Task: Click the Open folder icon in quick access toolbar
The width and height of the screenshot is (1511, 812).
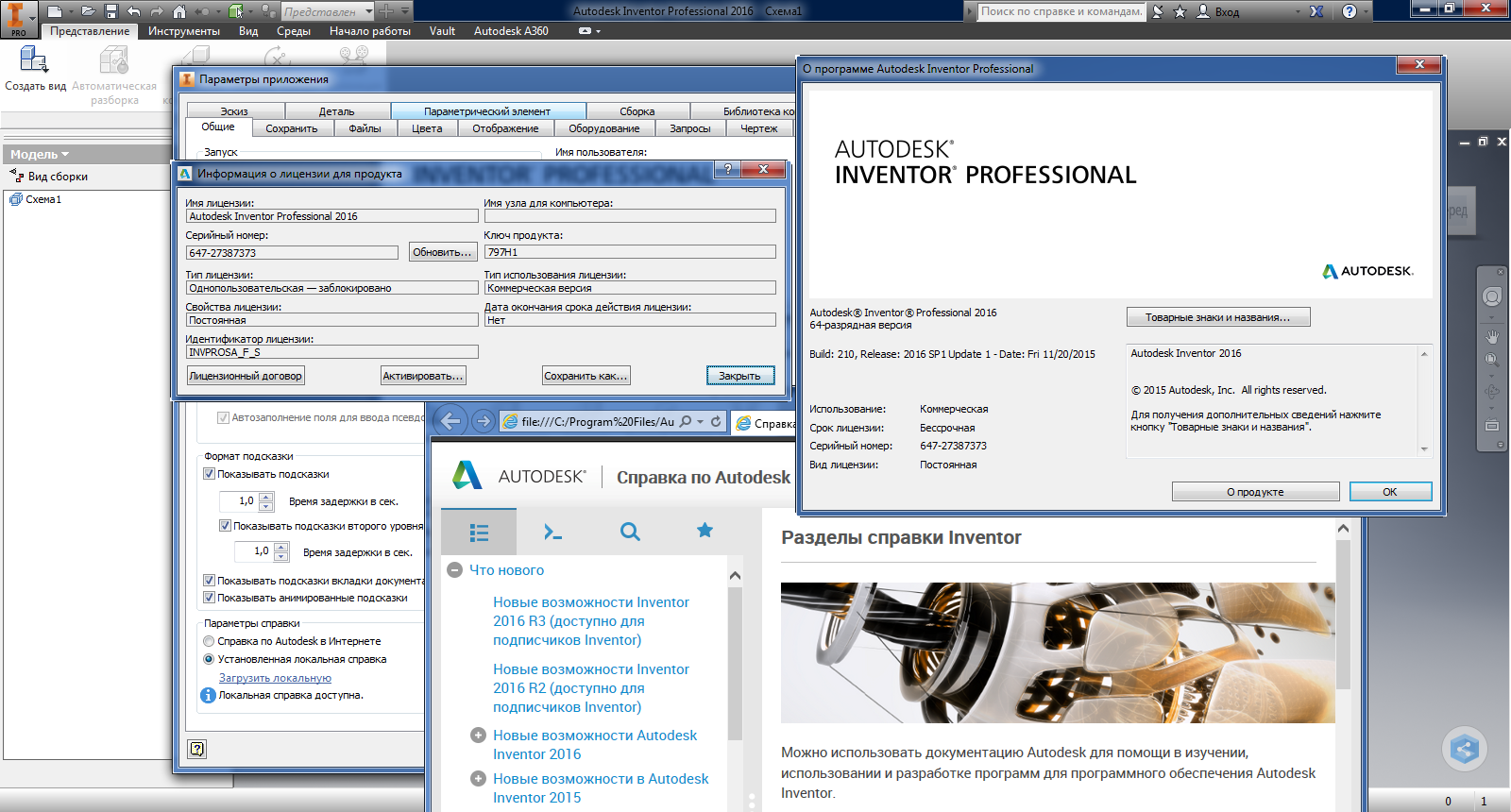Action: 88,11
